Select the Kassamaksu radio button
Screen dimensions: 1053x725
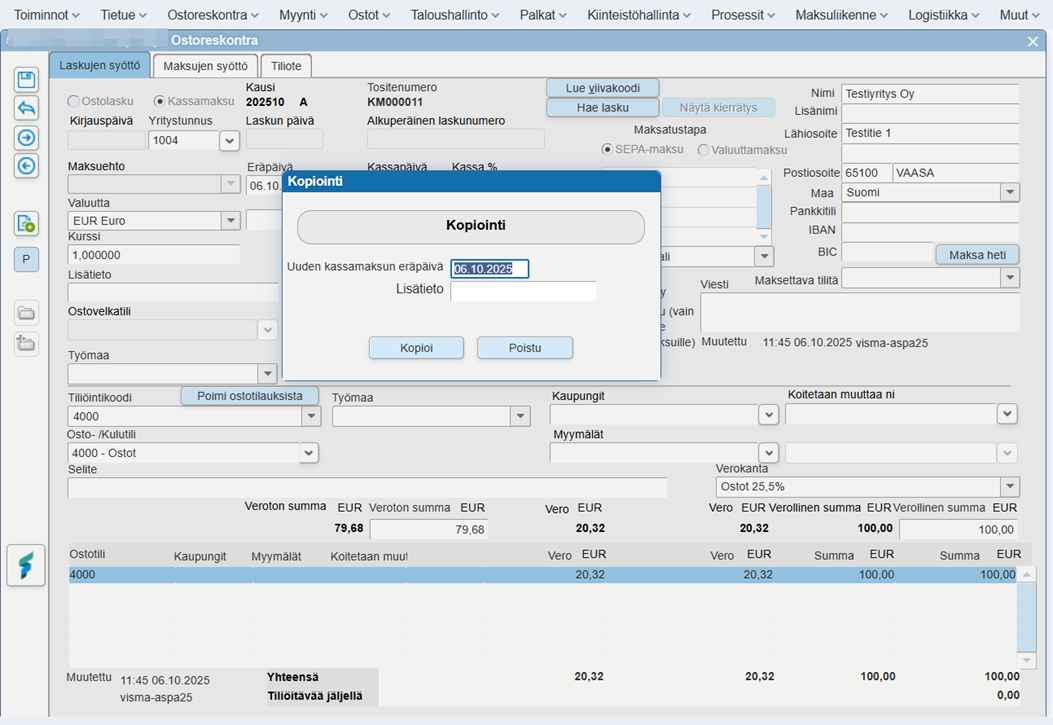160,101
